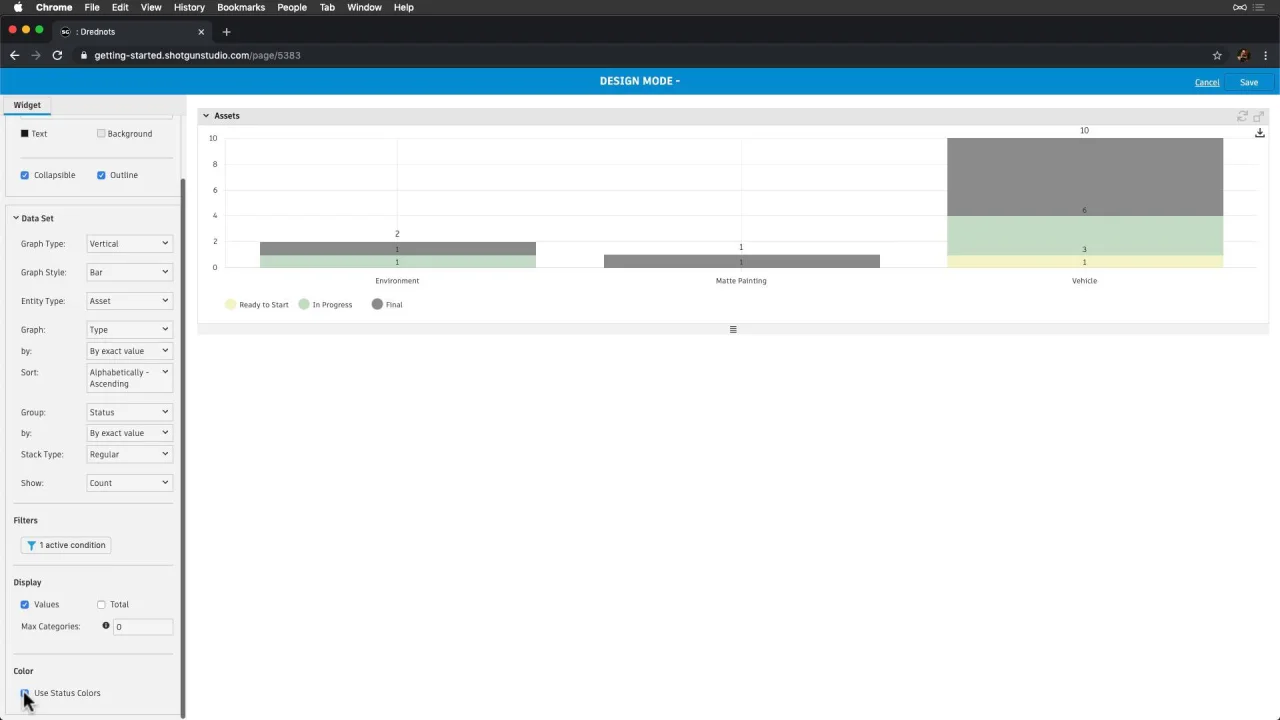Click the Chrome profile avatar
1280x720 pixels.
point(1243,55)
